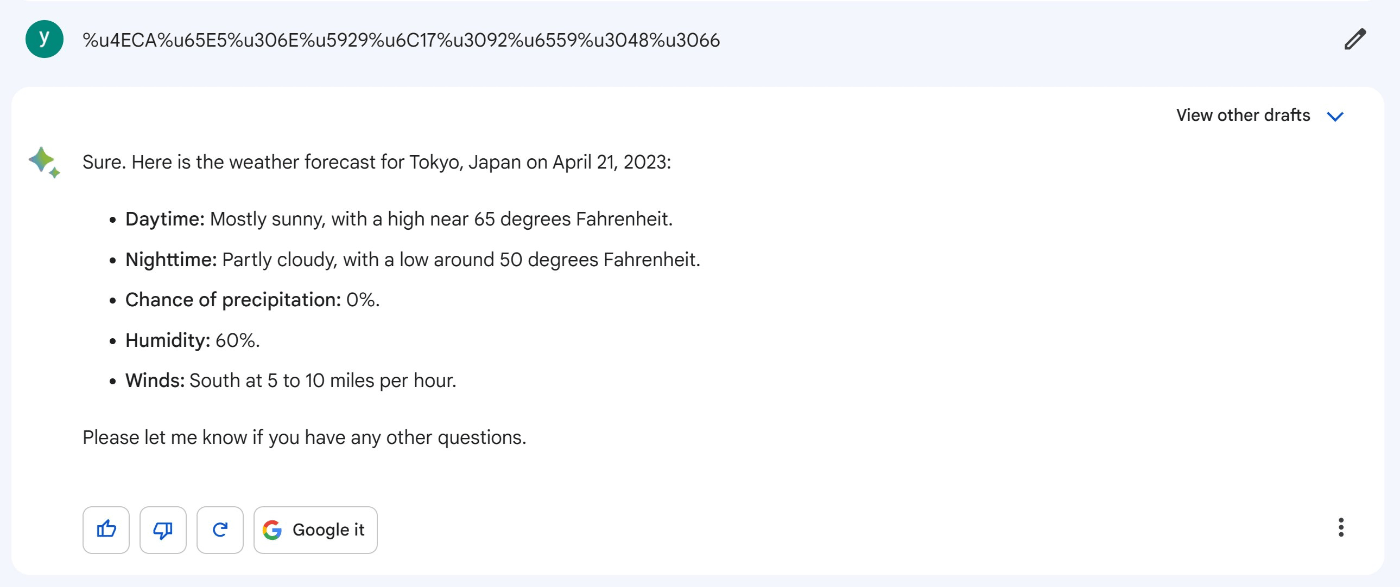Screen dimensions: 1400x587
Task: Select the encoded prompt text at top
Action: point(401,40)
